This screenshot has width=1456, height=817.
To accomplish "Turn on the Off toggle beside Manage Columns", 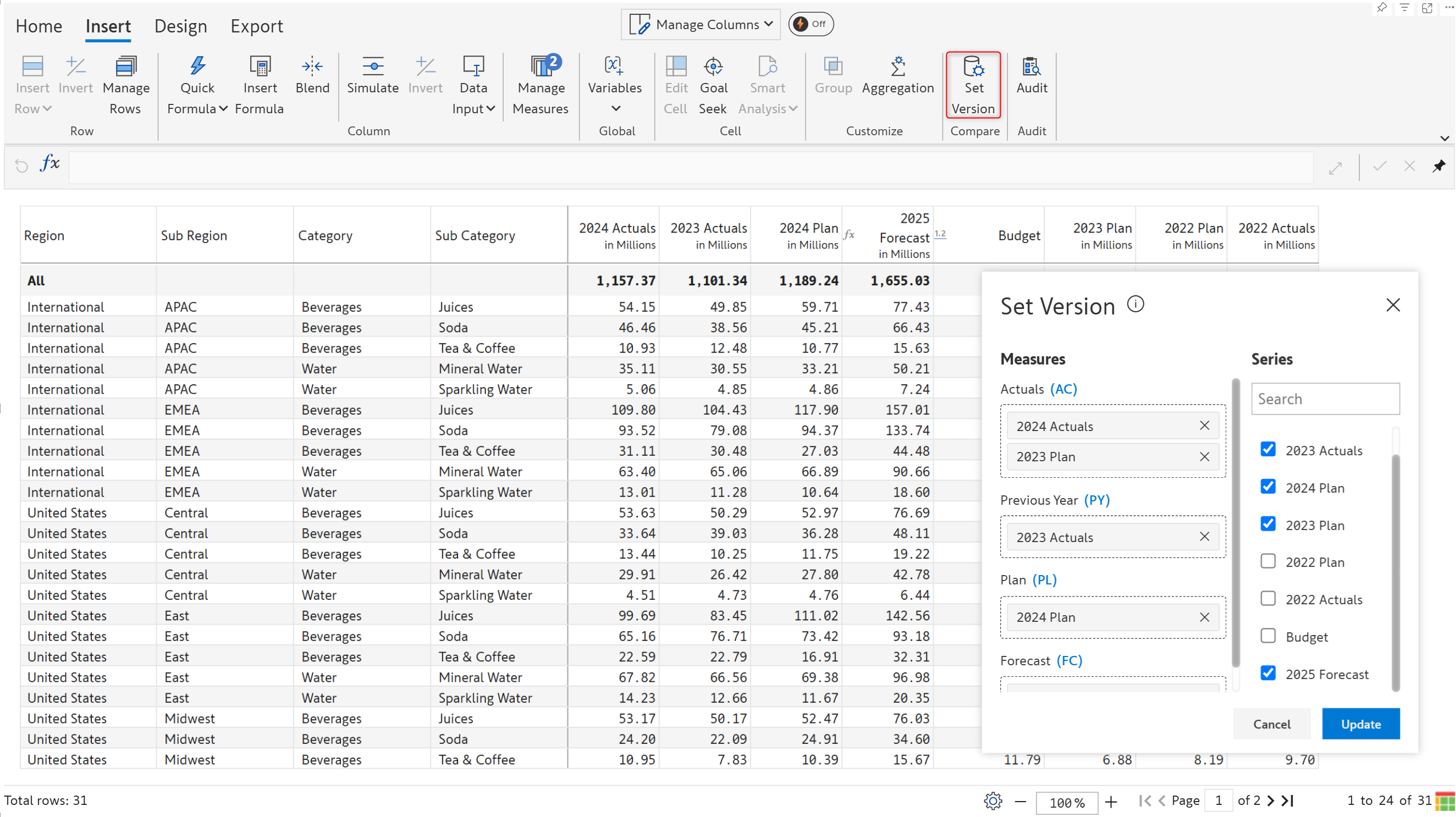I will click(810, 24).
